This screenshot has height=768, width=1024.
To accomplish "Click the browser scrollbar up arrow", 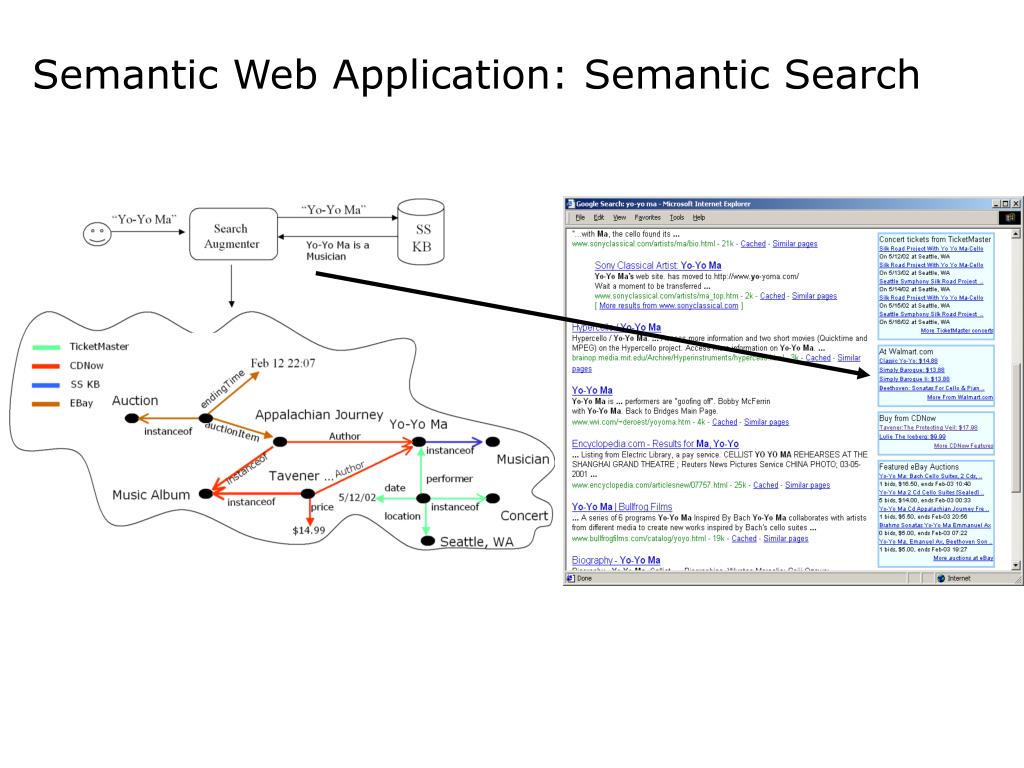I will pos(1016,234).
